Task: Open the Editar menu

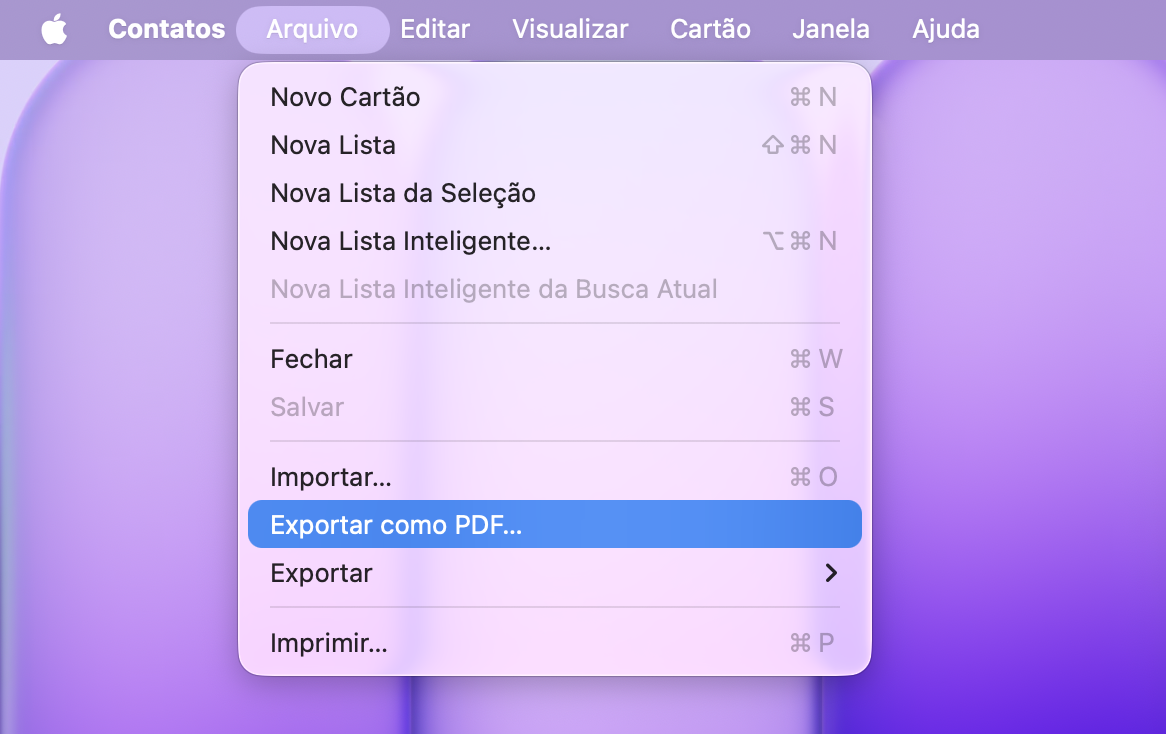Action: tap(435, 29)
